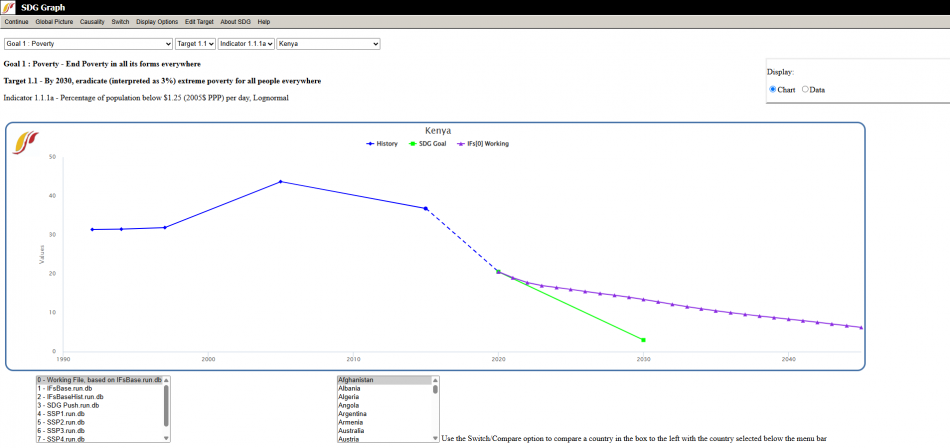Open the Kenya country dropdown
Viewport: 950px width, 448px height.
[x=328, y=44]
